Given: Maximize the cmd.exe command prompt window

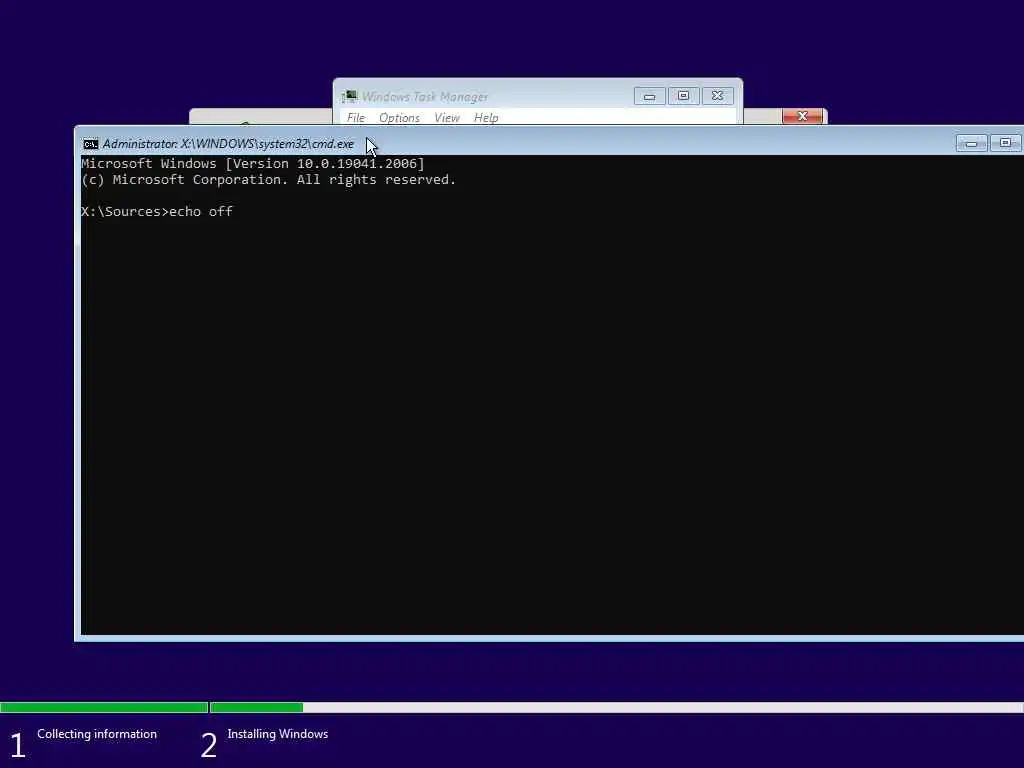Looking at the screenshot, I should tap(1005, 143).
